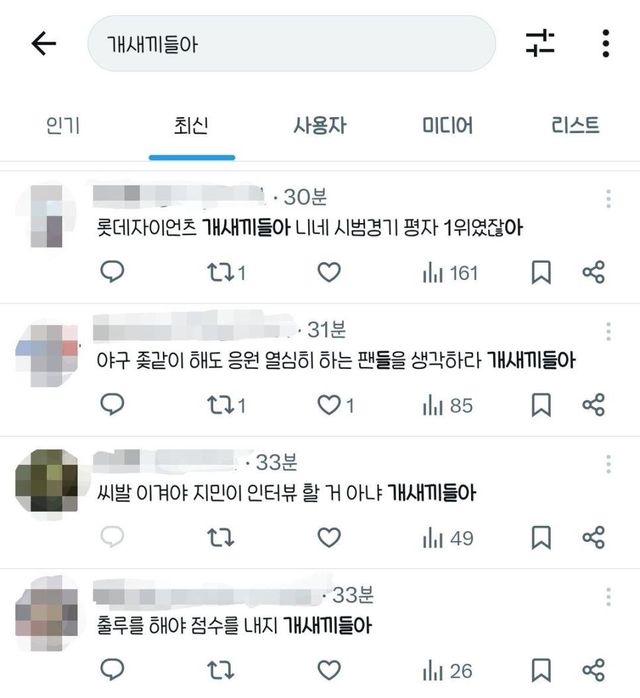The height and width of the screenshot is (698, 640).
Task: Select the 리스트 tab
Action: pyautogui.click(x=575, y=125)
